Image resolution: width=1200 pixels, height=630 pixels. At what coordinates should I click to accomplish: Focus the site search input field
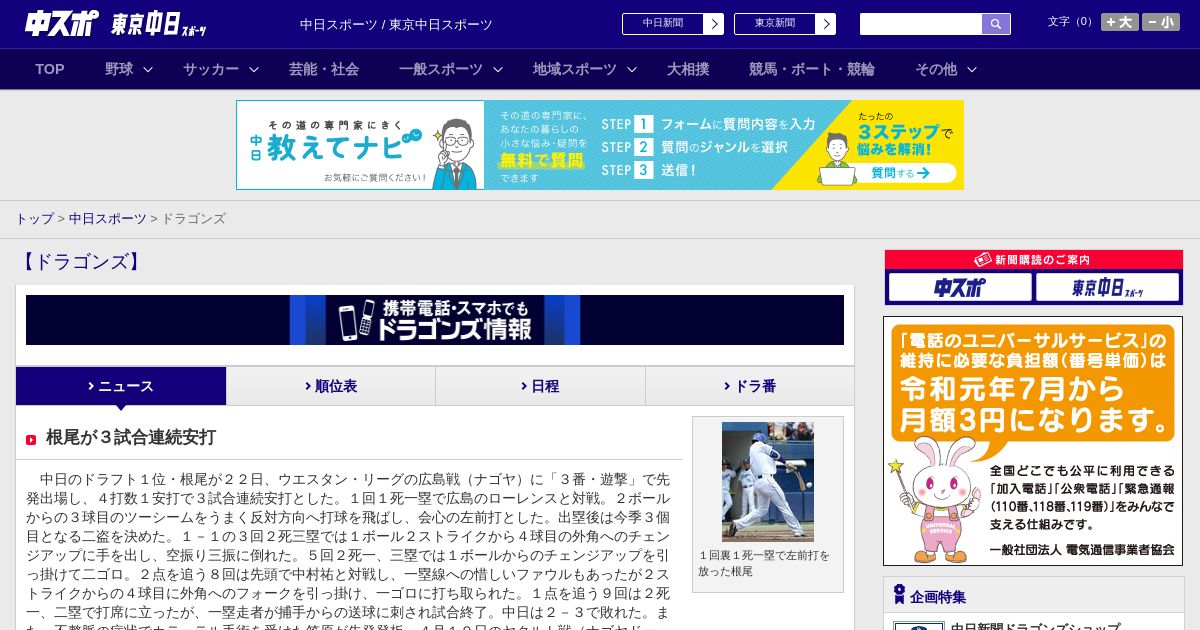(921, 24)
